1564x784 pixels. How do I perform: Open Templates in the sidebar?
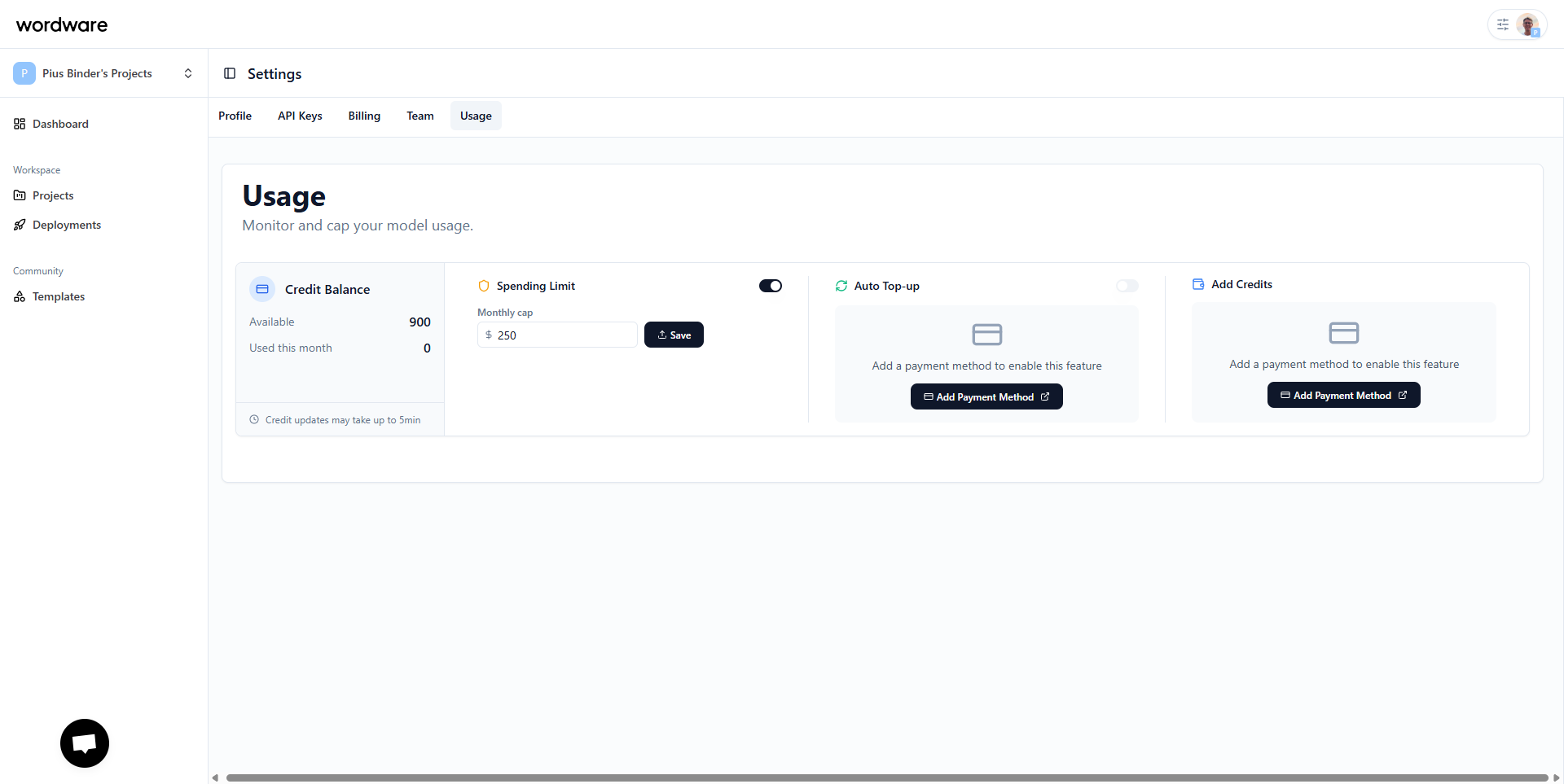(59, 296)
